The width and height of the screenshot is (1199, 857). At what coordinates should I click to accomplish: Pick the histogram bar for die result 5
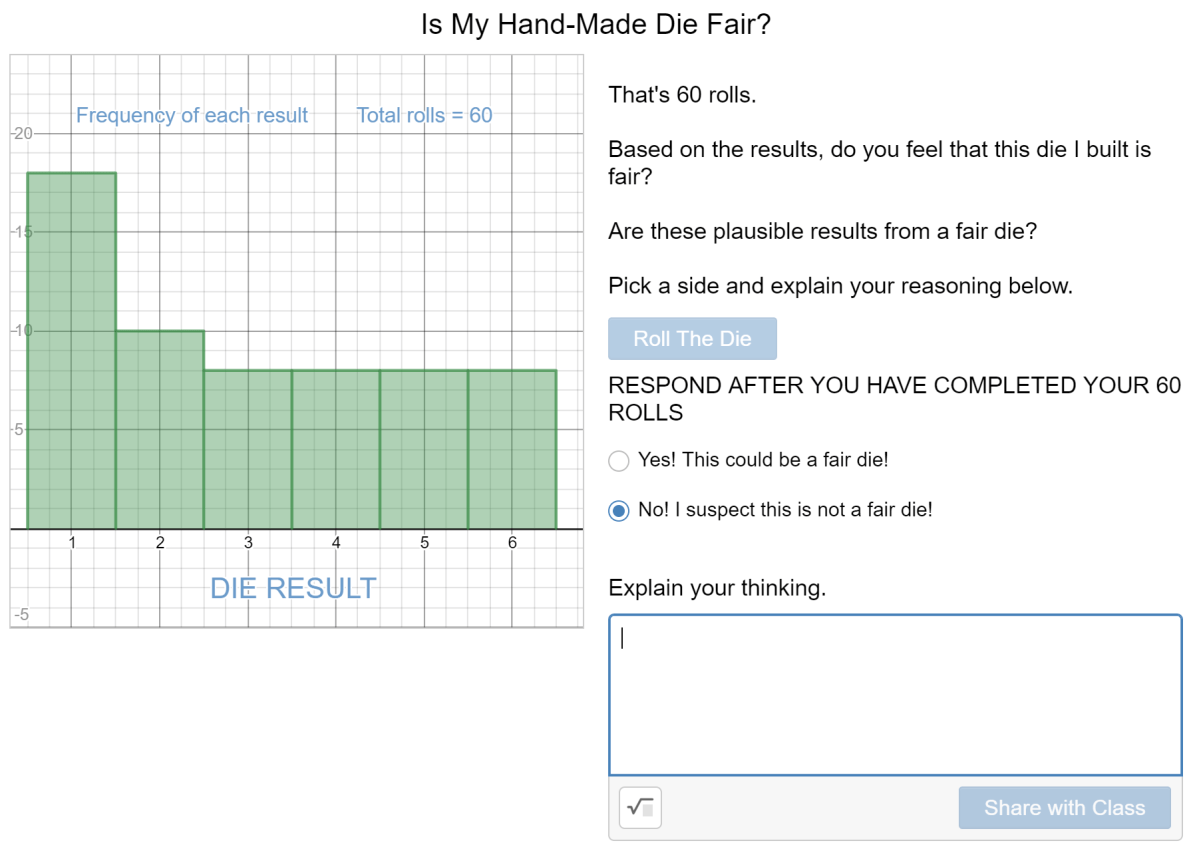424,449
